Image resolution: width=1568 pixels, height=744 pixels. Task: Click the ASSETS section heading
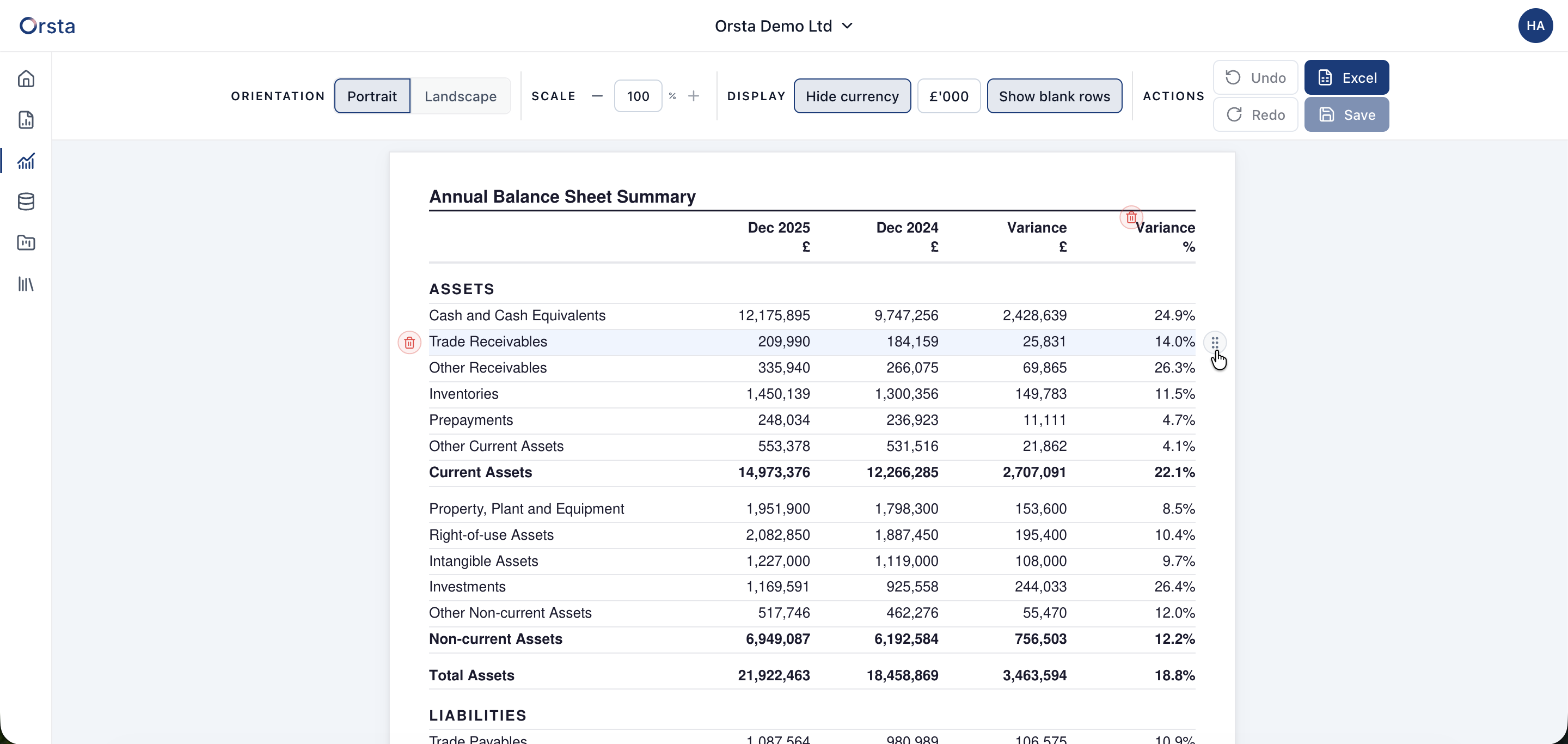pyautogui.click(x=461, y=289)
